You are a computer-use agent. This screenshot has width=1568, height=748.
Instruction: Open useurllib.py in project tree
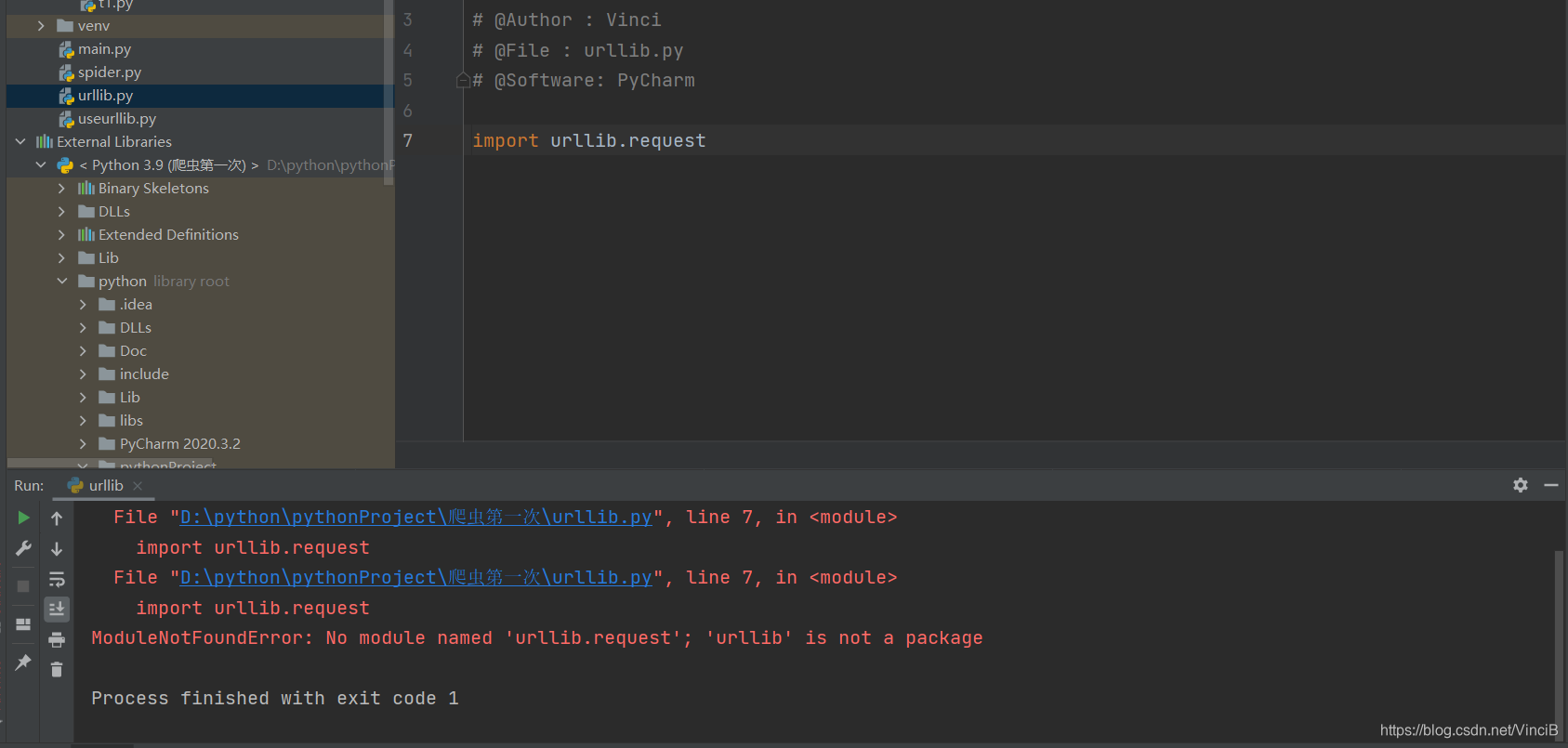116,119
